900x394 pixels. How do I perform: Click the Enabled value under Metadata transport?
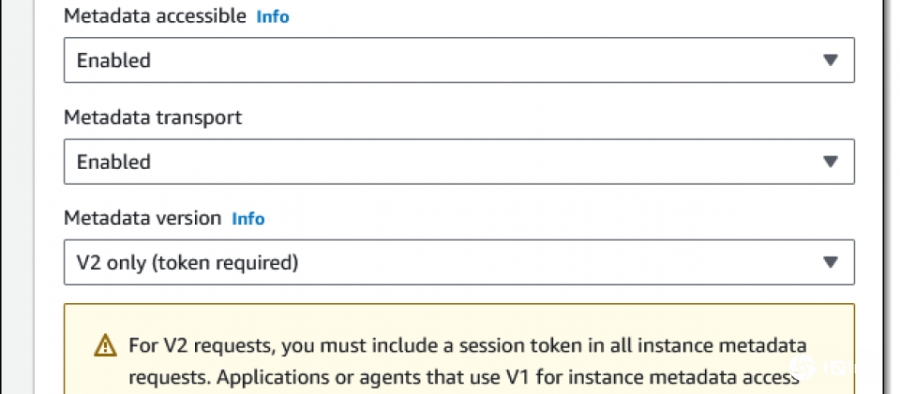click(114, 162)
